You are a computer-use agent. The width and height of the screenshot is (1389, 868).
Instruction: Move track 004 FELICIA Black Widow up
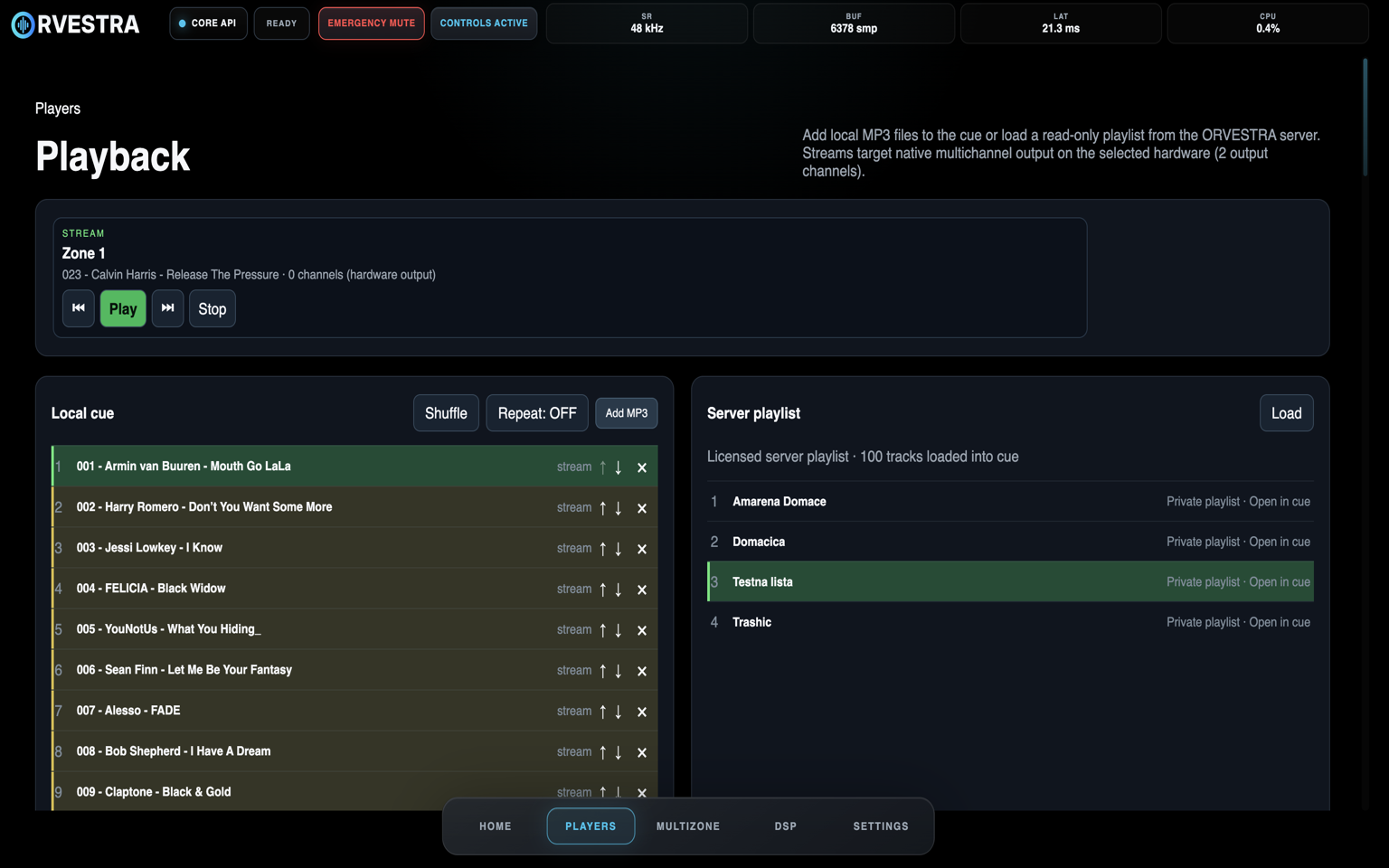pos(603,590)
